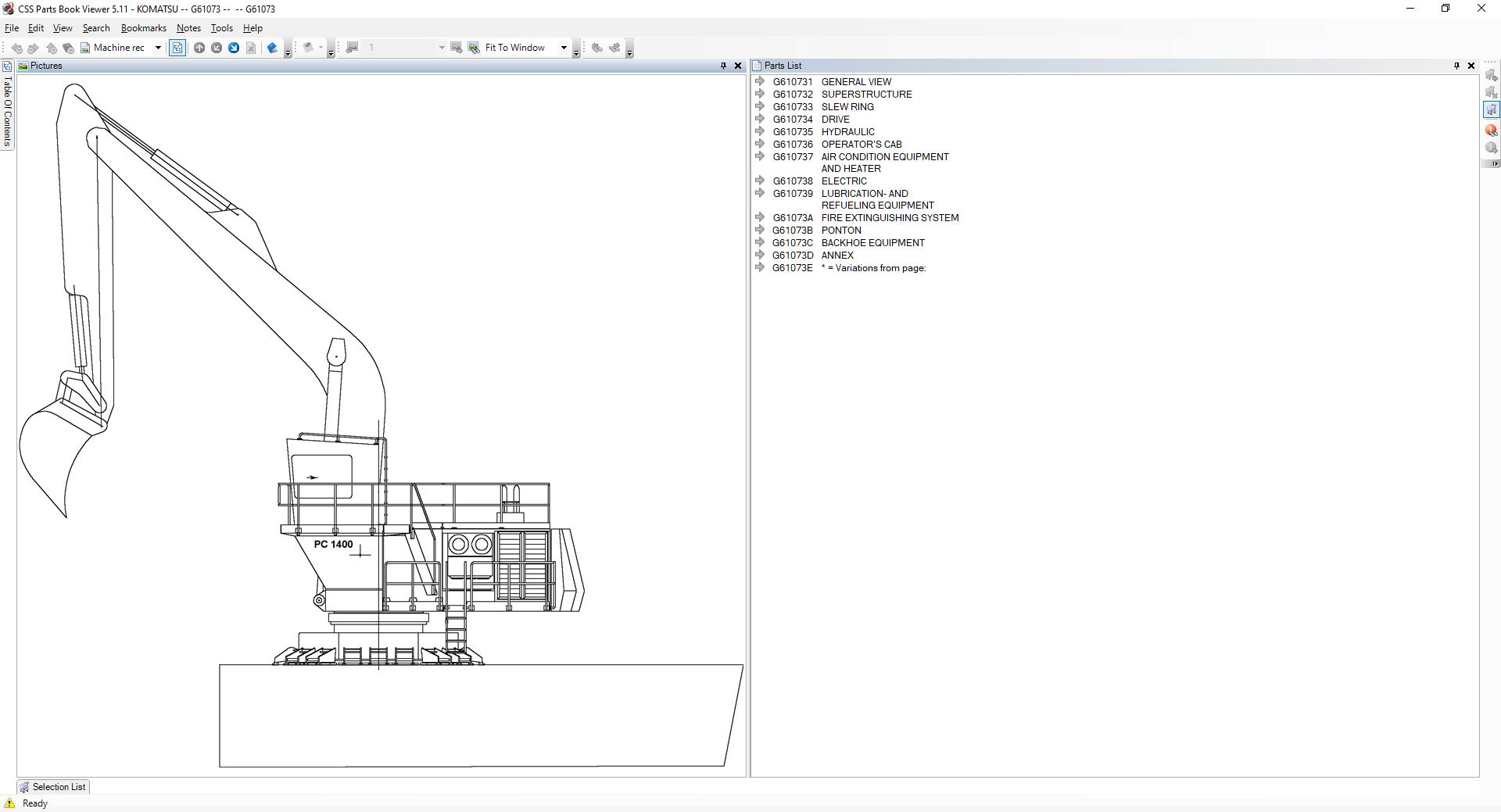This screenshot has width=1501, height=812.
Task: Open the G610732 SUPERSTRUCTURE entry
Action: (865, 95)
